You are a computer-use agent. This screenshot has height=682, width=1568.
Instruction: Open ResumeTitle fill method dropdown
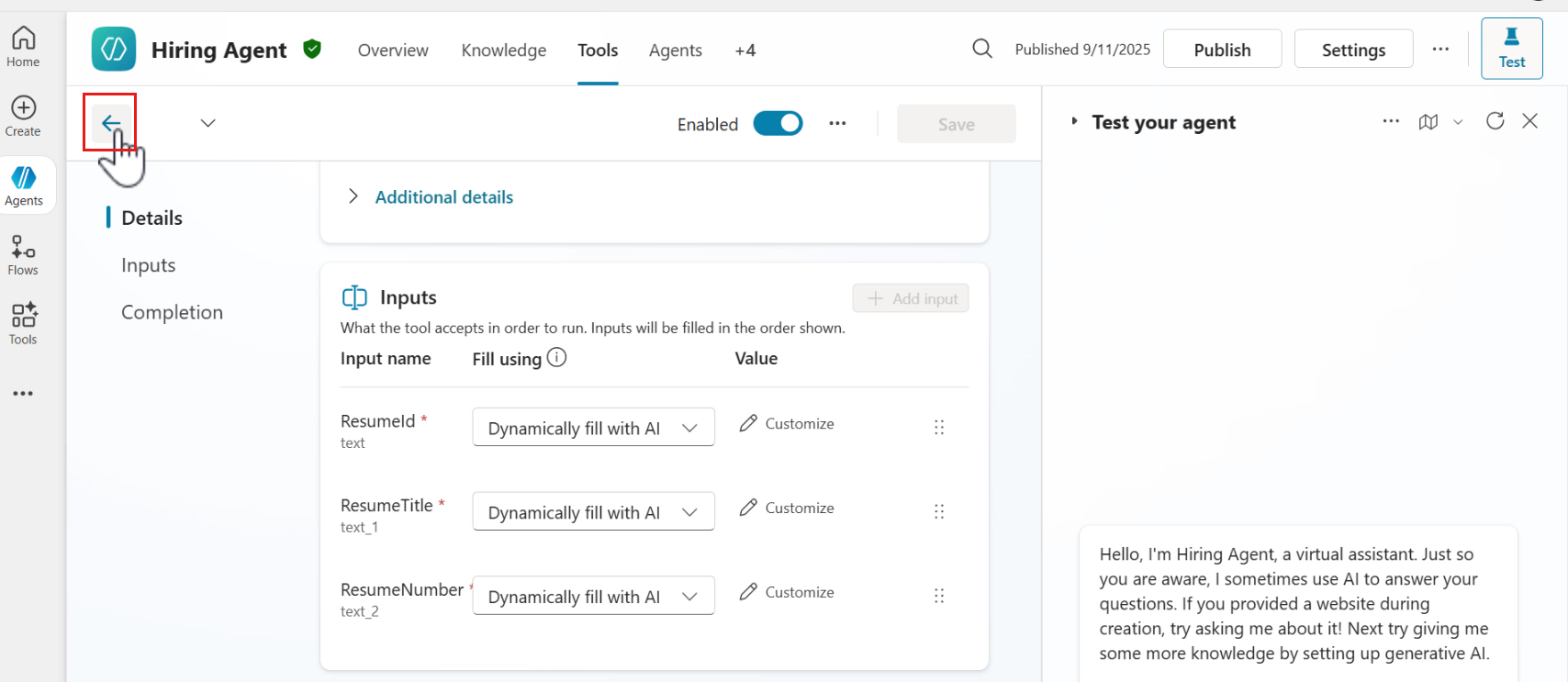[x=593, y=512]
